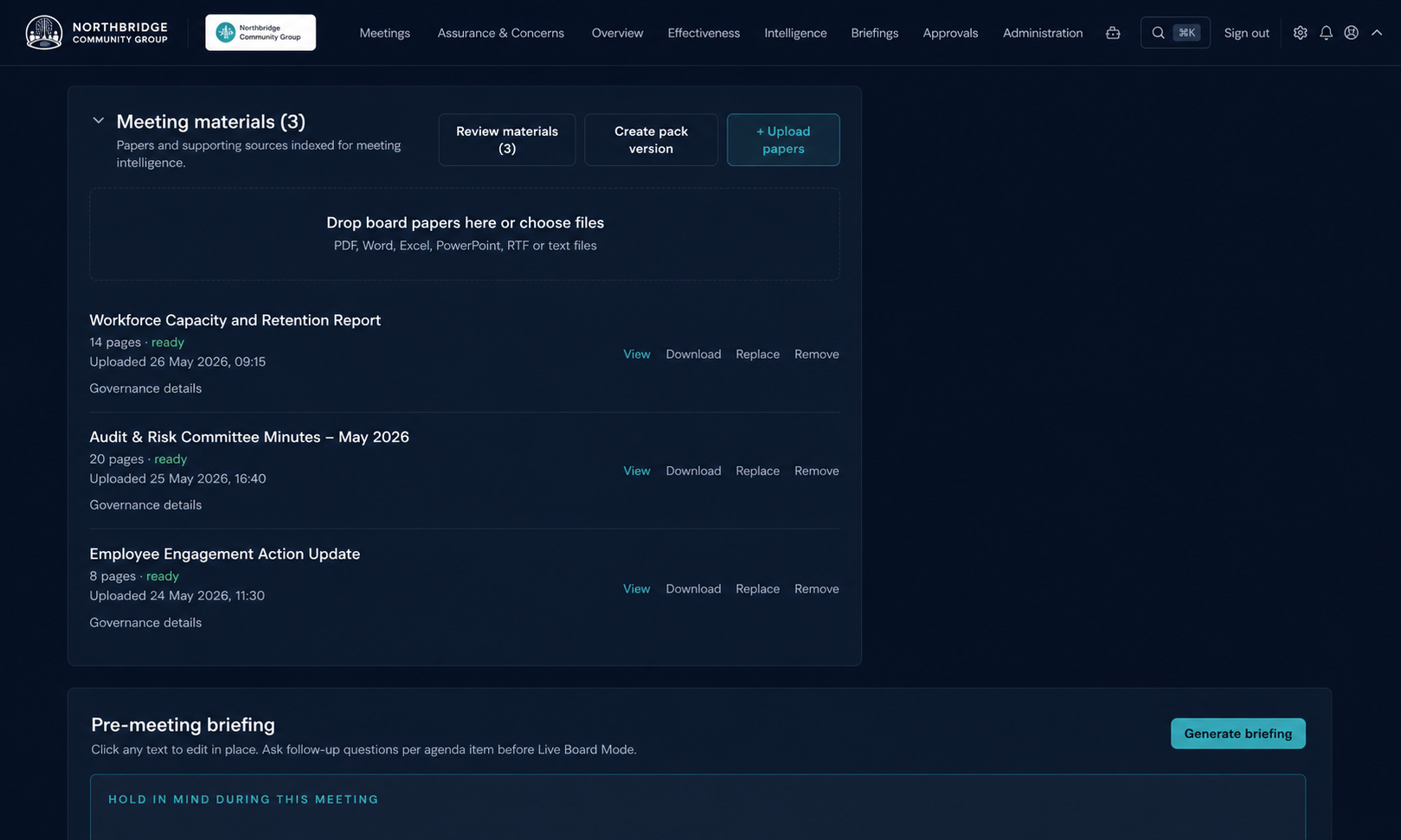Open notifications bell icon
This screenshot has width=1401, height=840.
point(1326,33)
